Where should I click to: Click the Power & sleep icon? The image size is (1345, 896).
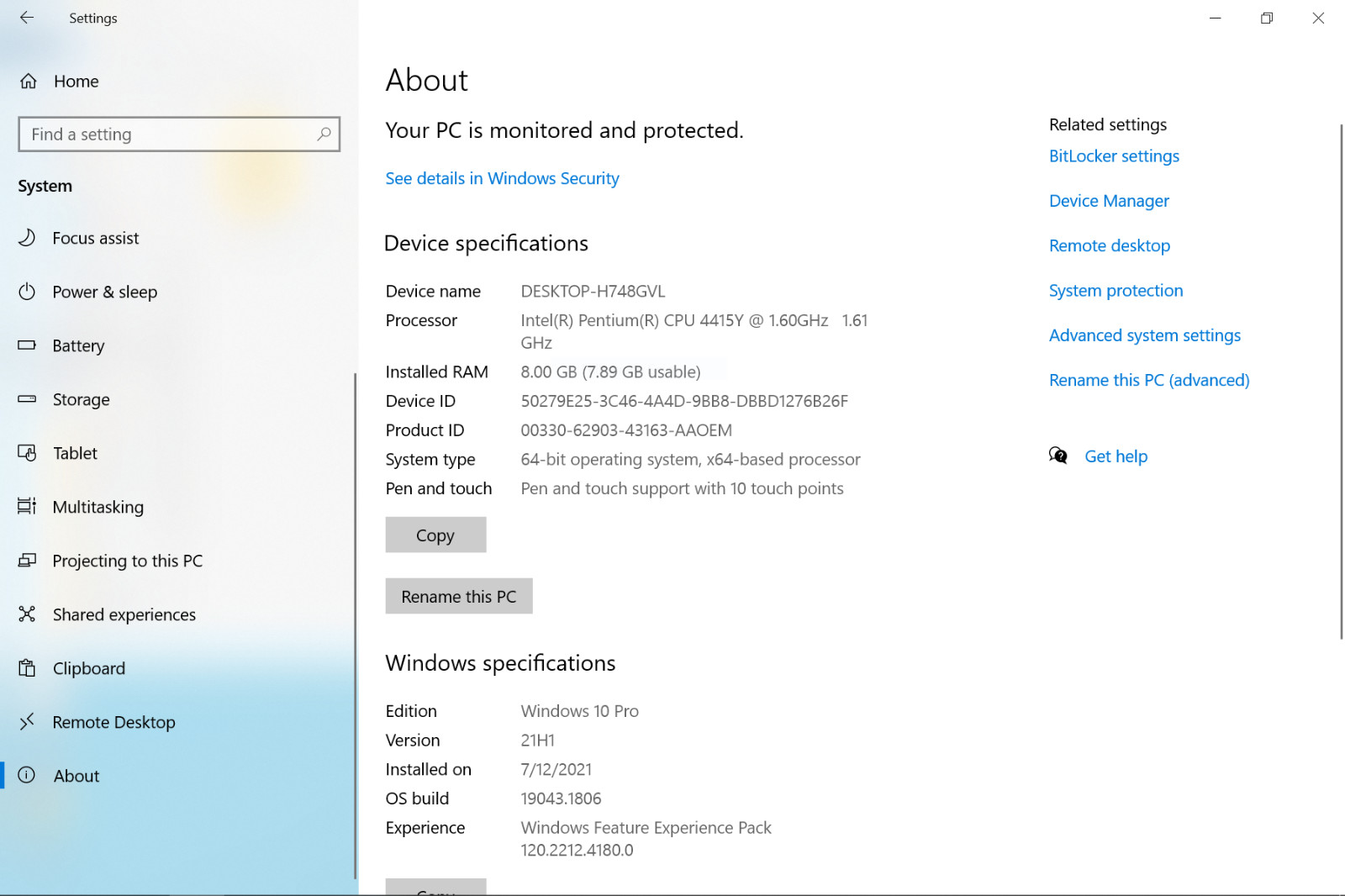[x=27, y=292]
